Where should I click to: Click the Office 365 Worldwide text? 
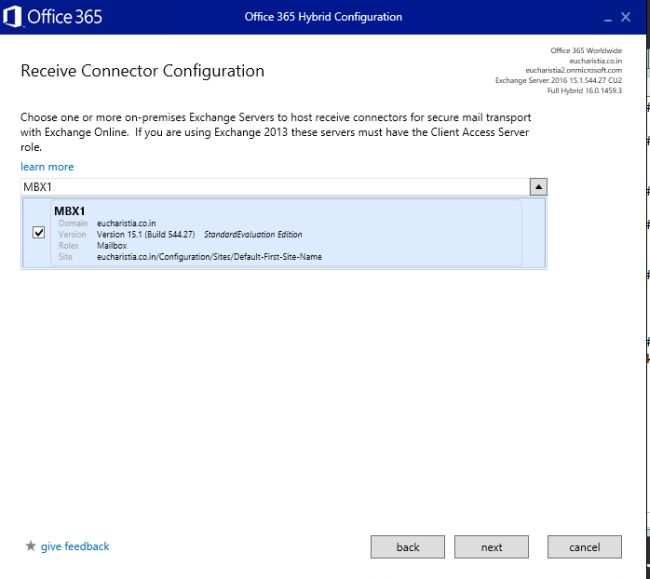click(586, 50)
